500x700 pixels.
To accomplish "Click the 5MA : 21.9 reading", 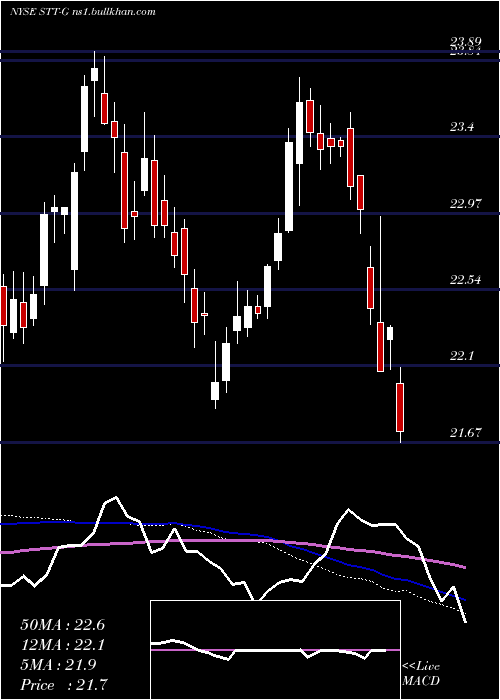I will pos(58,665).
